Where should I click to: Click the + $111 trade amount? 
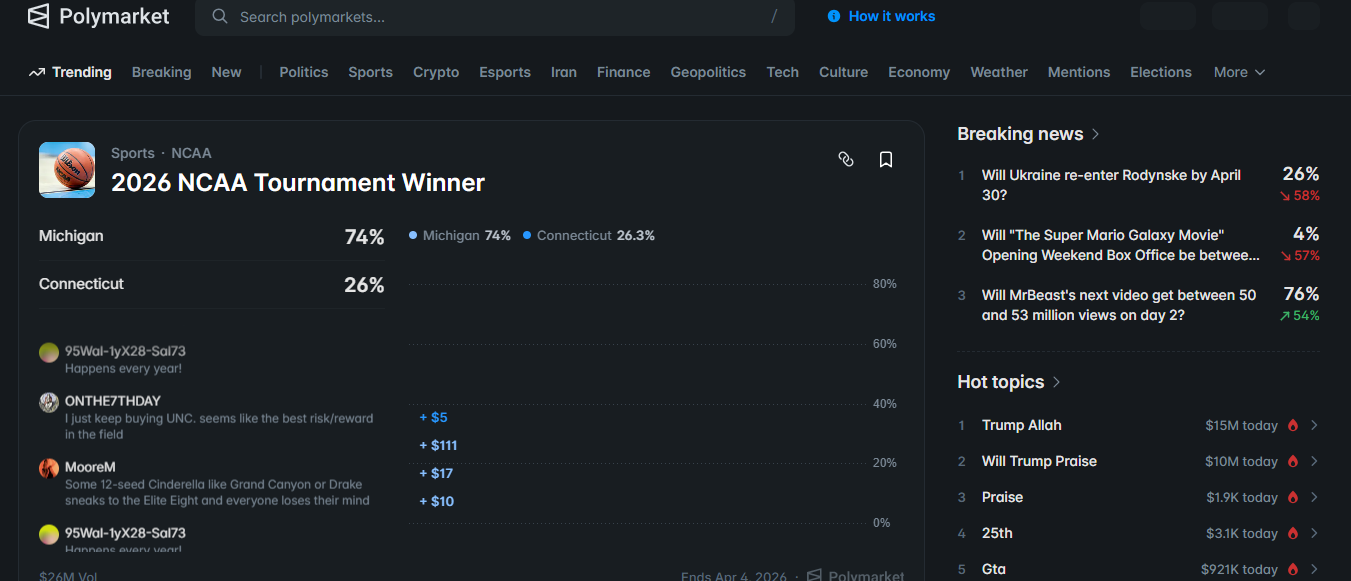click(438, 445)
